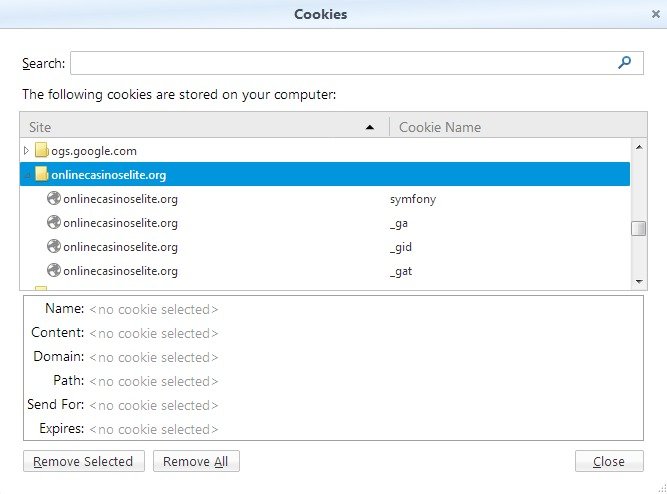667x494 pixels.
Task: Focus the Search input field
Action: (x=356, y=63)
